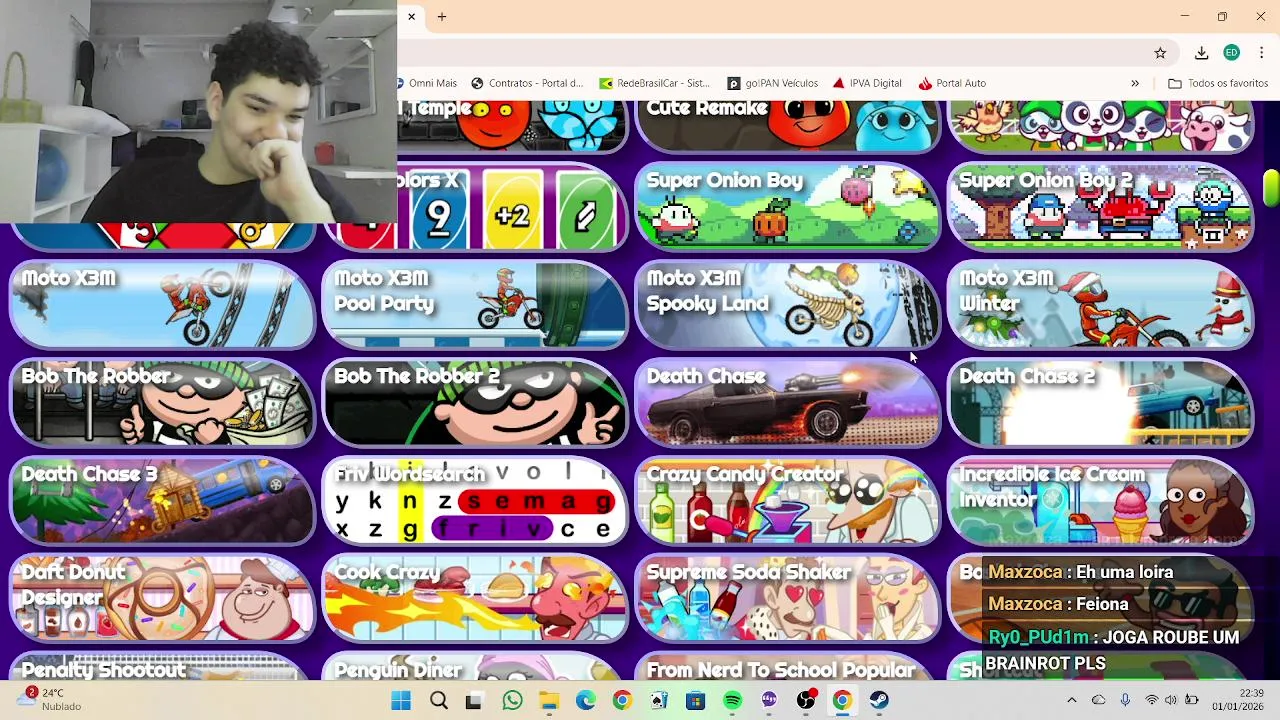This screenshot has height=720, width=1280.
Task: Open Moto X3M Spooky Land game
Action: coord(788,306)
